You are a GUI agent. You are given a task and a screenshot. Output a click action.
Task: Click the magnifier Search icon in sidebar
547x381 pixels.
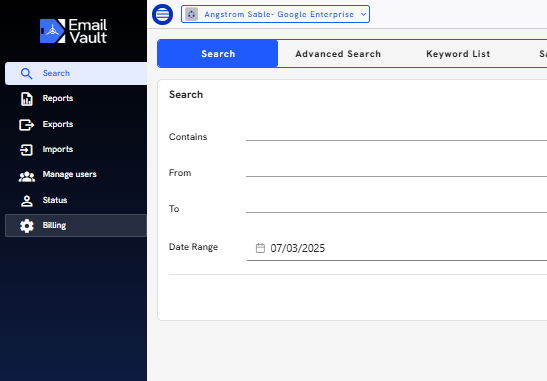click(x=26, y=73)
